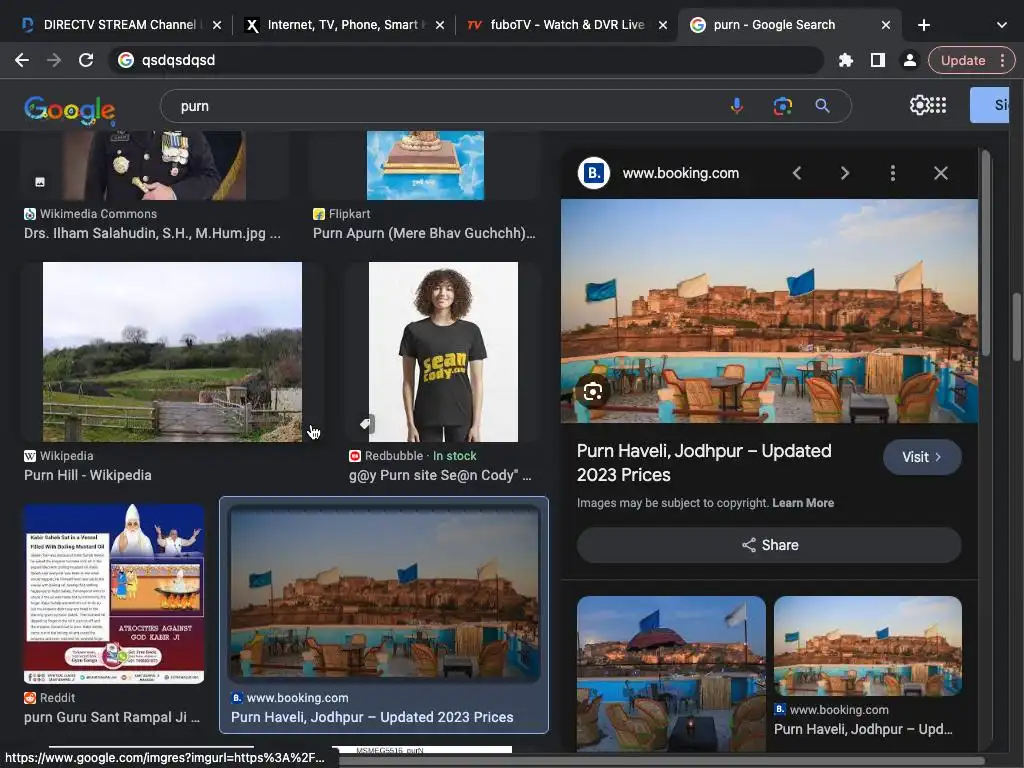Click the blue Sign in button

990,104
